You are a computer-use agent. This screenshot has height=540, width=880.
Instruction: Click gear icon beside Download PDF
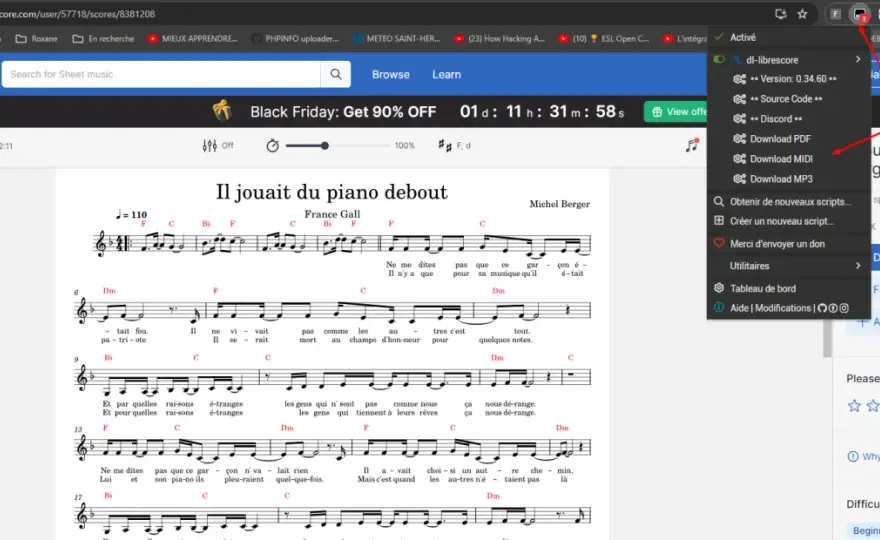click(x=740, y=139)
